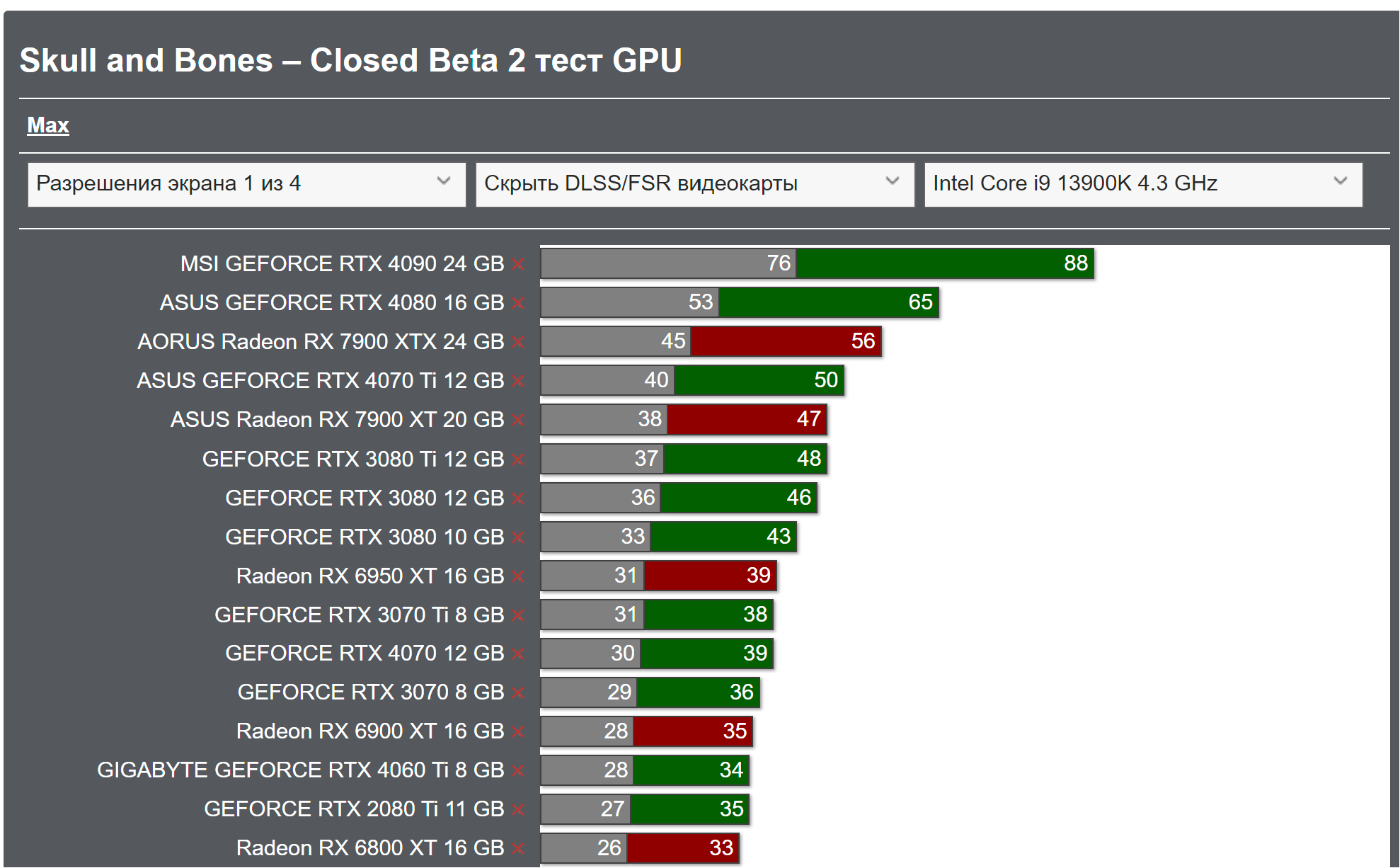Click the red 56 fps bar for RX 7900 XTX
The image size is (1400, 868).
[x=786, y=341]
